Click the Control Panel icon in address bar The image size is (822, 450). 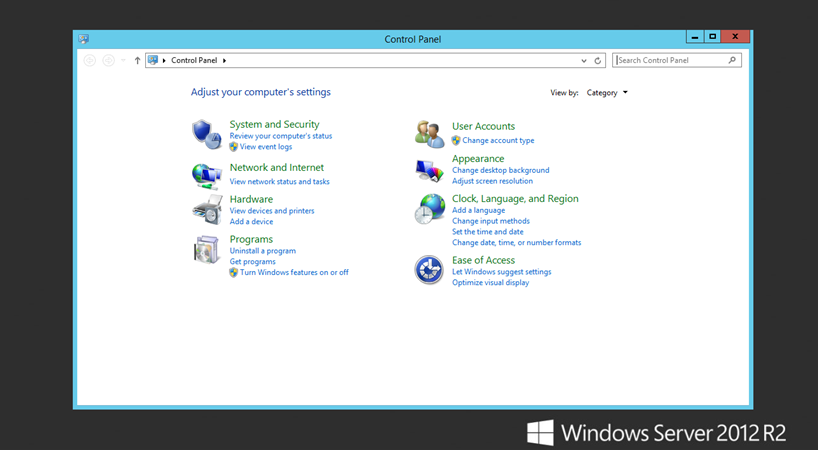[x=153, y=60]
